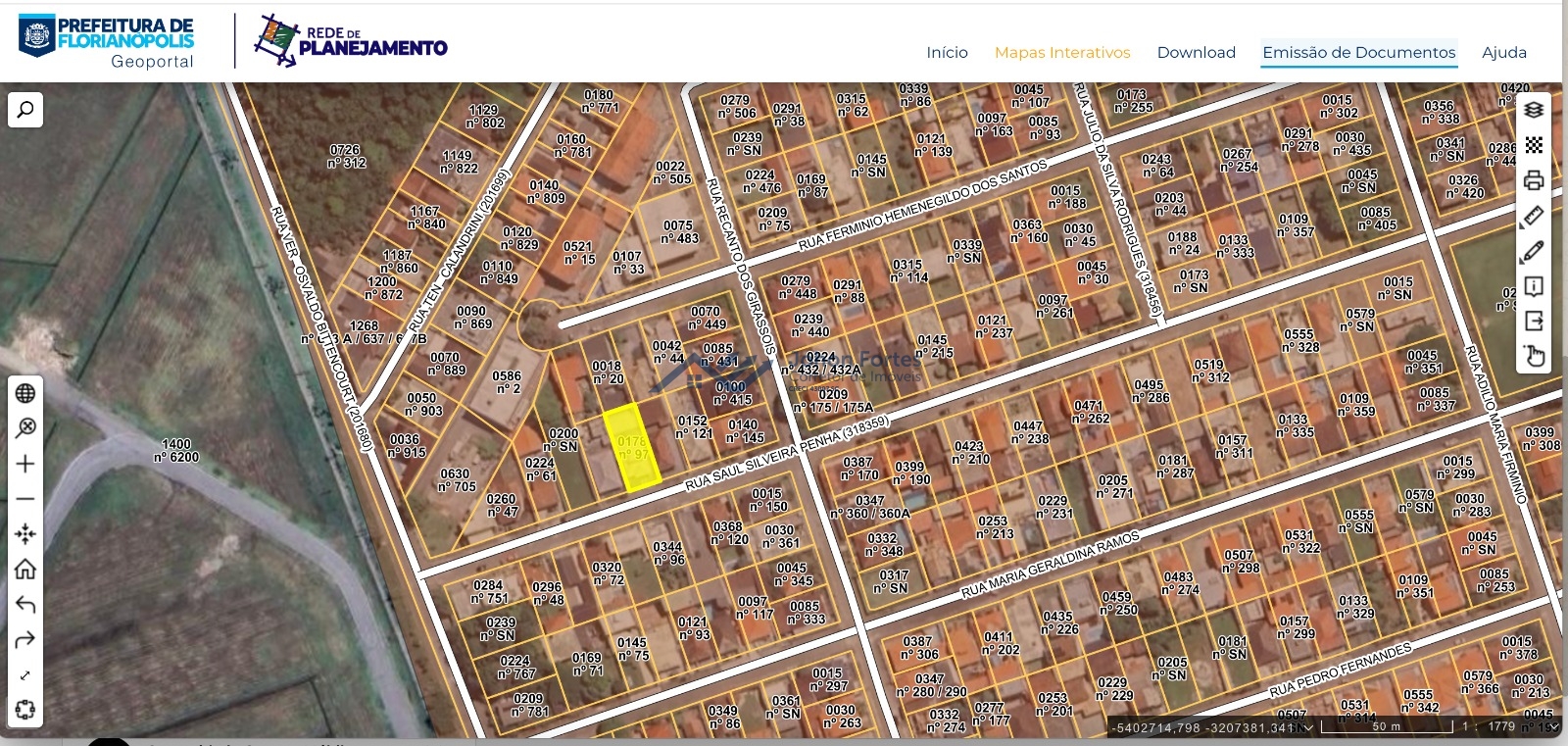
Task: Enable the hand selection tool
Action: point(1534,356)
